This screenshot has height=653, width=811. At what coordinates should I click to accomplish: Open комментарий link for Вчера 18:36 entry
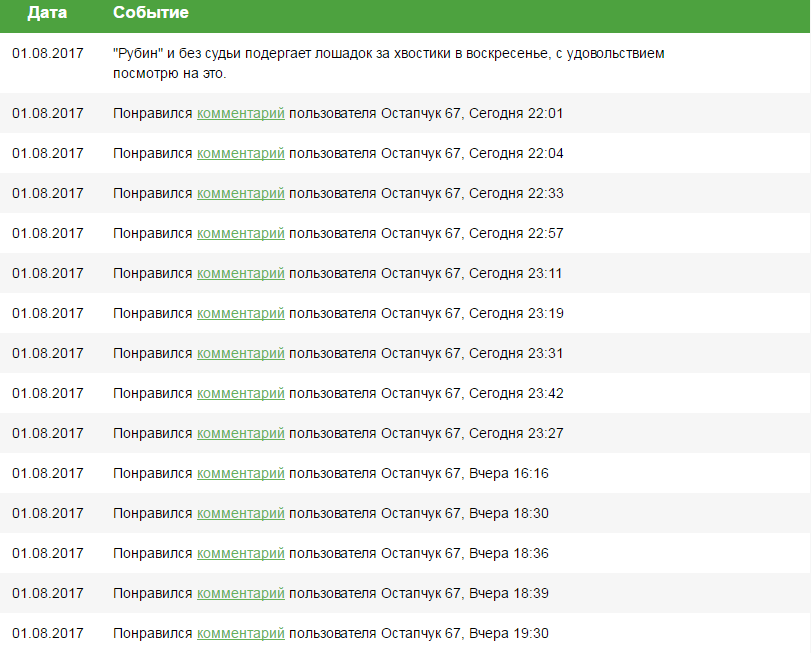(x=241, y=553)
